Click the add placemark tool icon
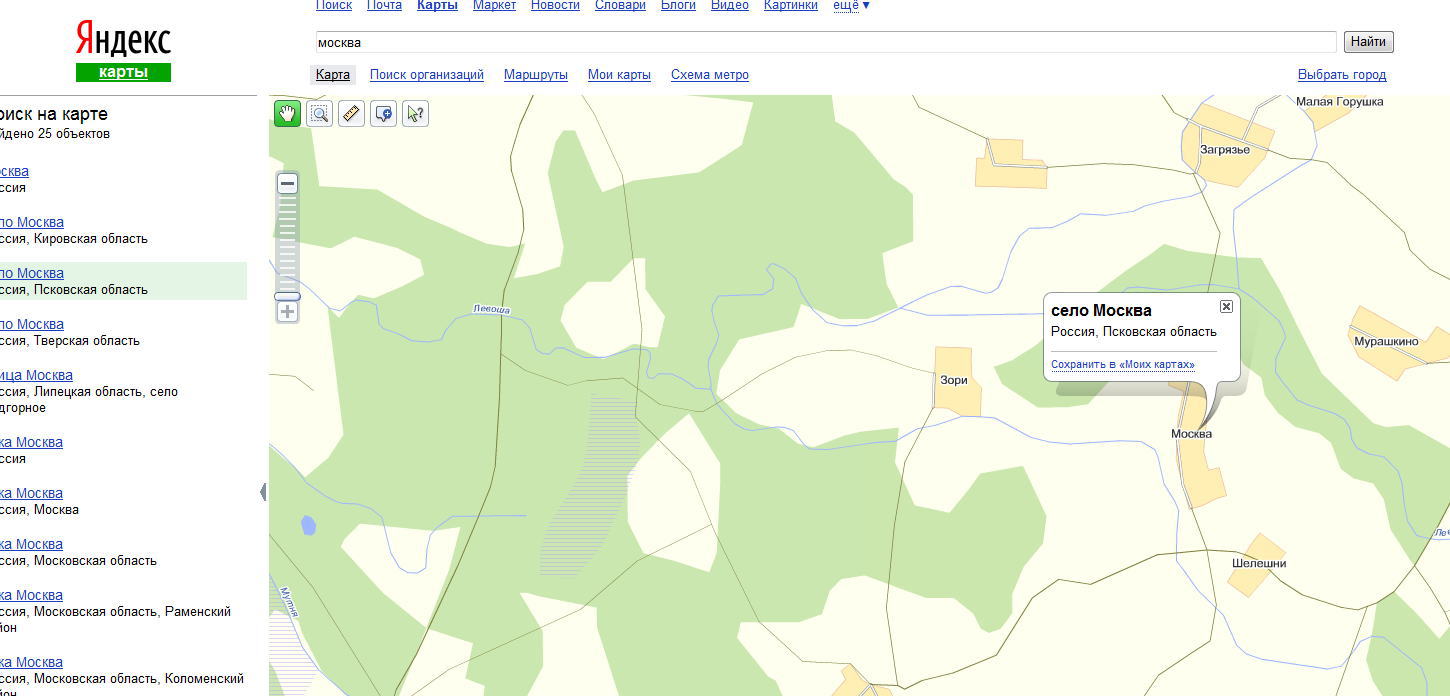1450x696 pixels. point(383,114)
